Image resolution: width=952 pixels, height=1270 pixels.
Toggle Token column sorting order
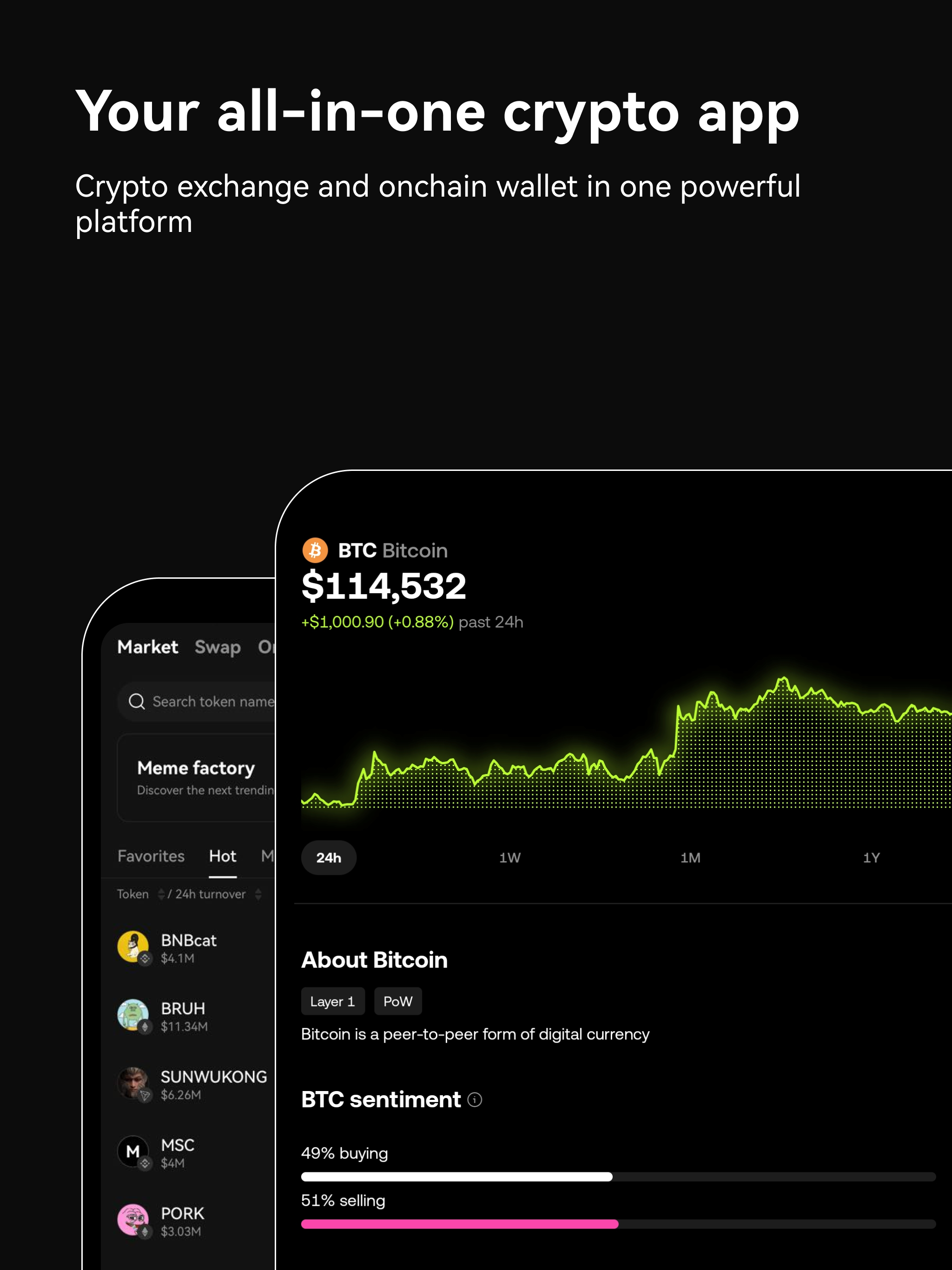[x=161, y=894]
